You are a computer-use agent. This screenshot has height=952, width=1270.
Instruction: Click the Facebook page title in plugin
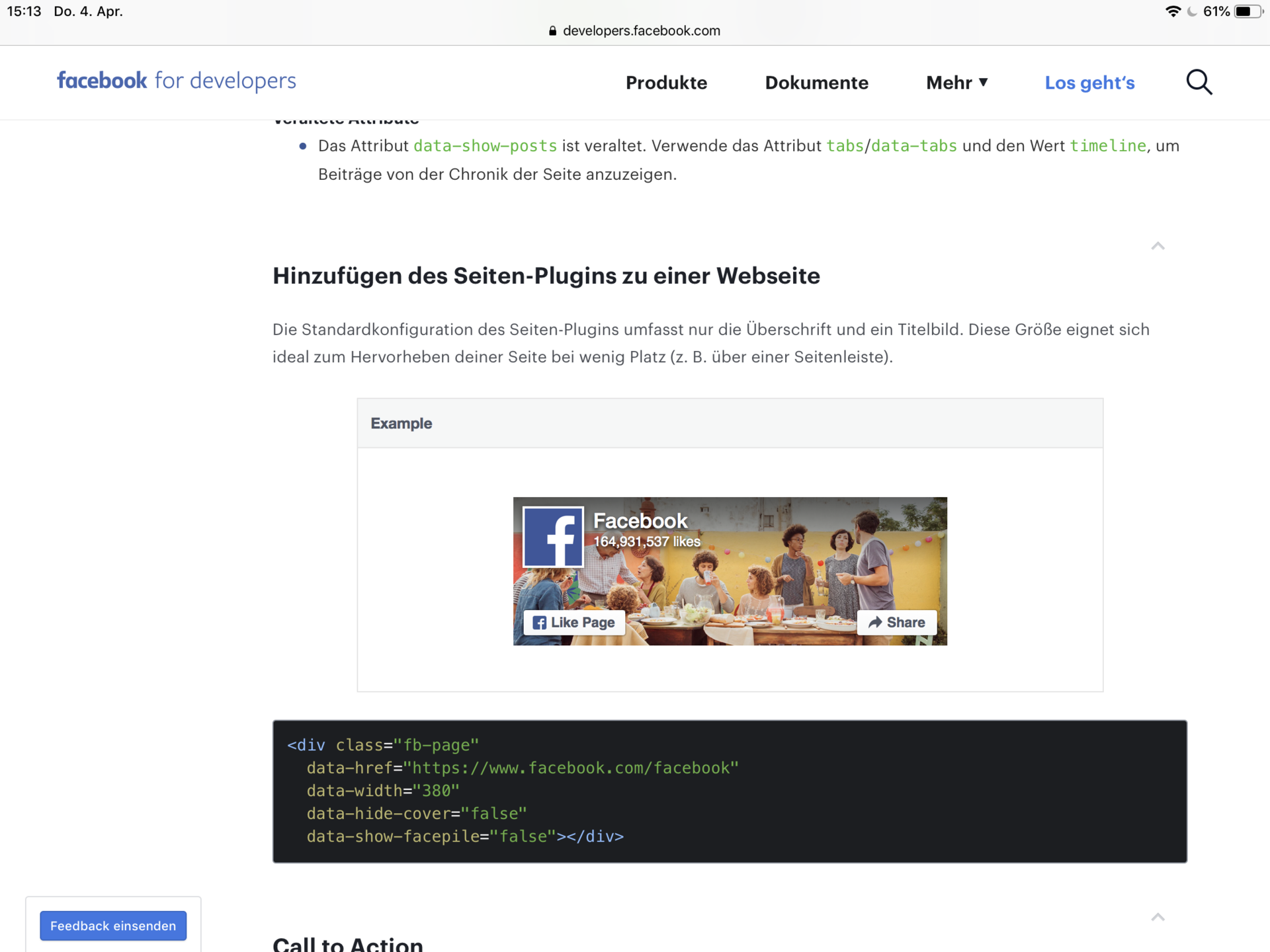pyautogui.click(x=640, y=521)
